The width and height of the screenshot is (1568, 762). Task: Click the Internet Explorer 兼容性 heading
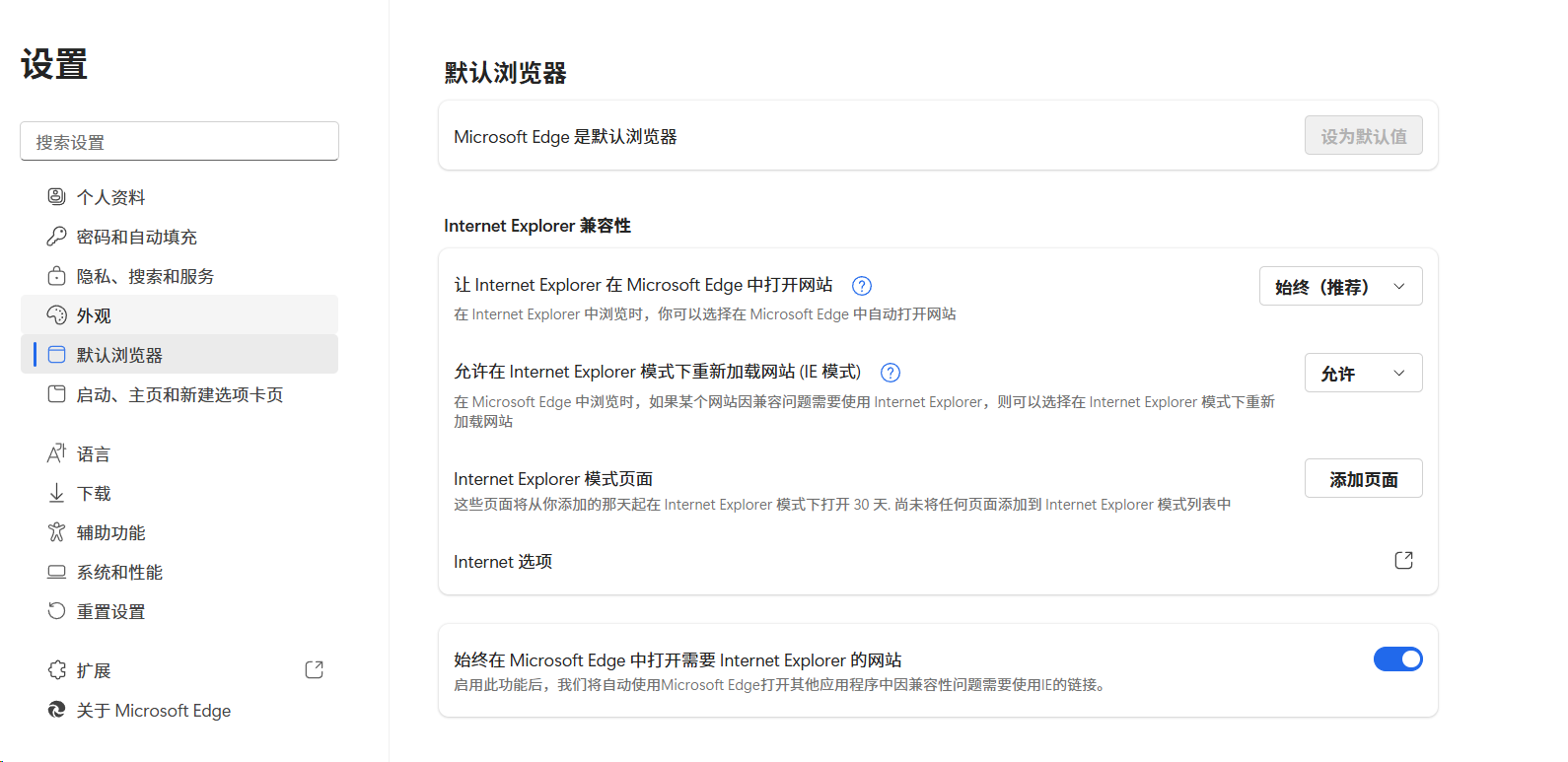[537, 226]
